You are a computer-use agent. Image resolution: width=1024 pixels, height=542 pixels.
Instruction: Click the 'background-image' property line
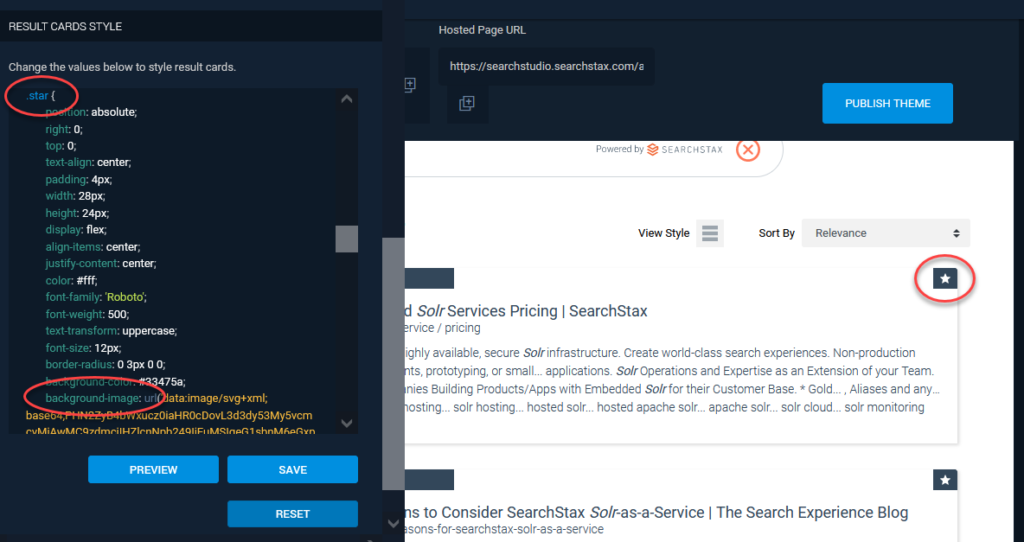tap(157, 398)
